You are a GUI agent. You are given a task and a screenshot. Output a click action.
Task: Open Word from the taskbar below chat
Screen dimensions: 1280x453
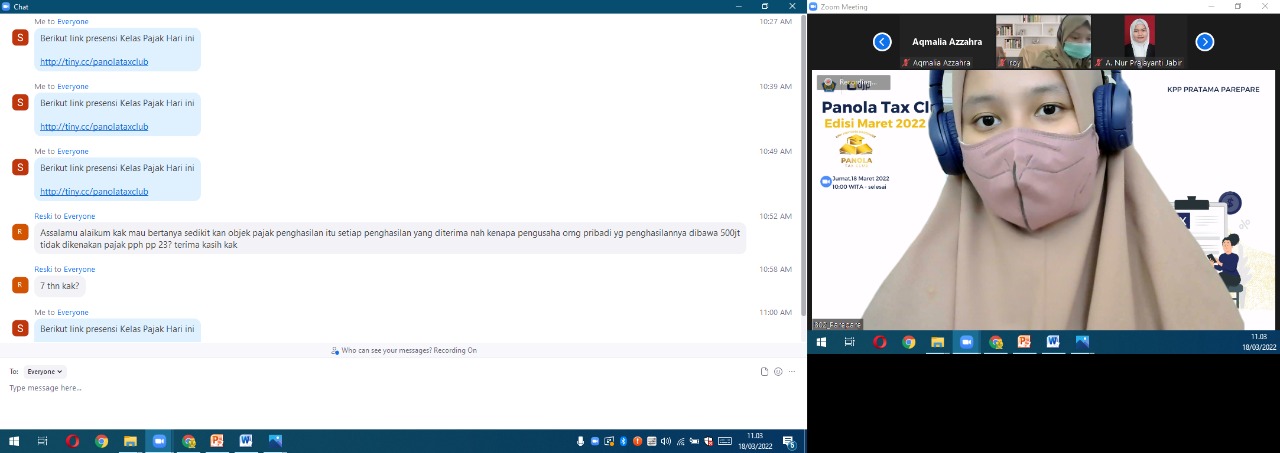[246, 441]
